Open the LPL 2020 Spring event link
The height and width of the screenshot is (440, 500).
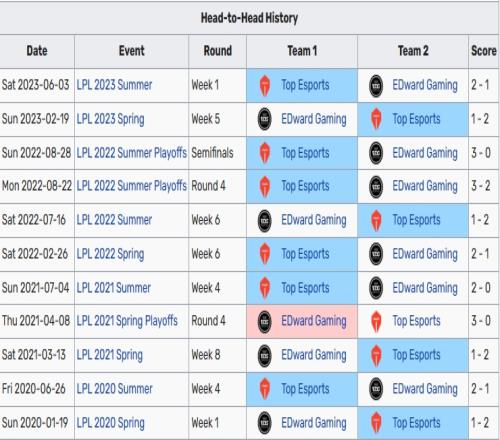click(x=111, y=423)
